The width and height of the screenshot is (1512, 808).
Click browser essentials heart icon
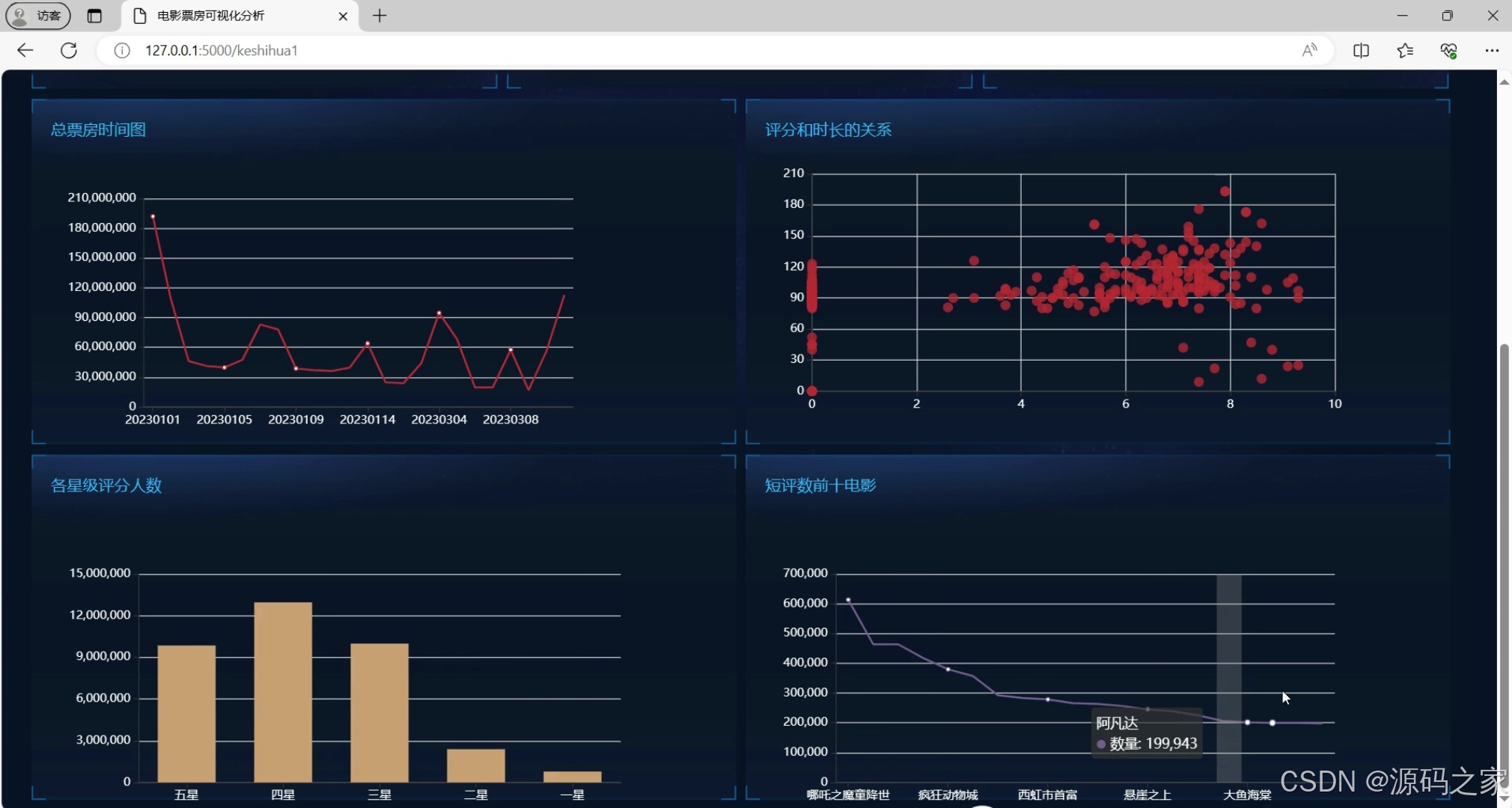pyautogui.click(x=1448, y=50)
